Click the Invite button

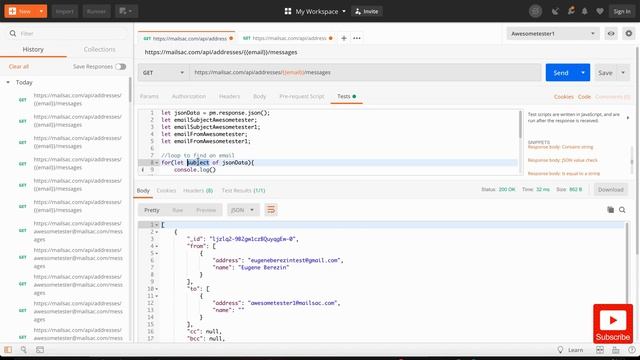pyautogui.click(x=367, y=11)
